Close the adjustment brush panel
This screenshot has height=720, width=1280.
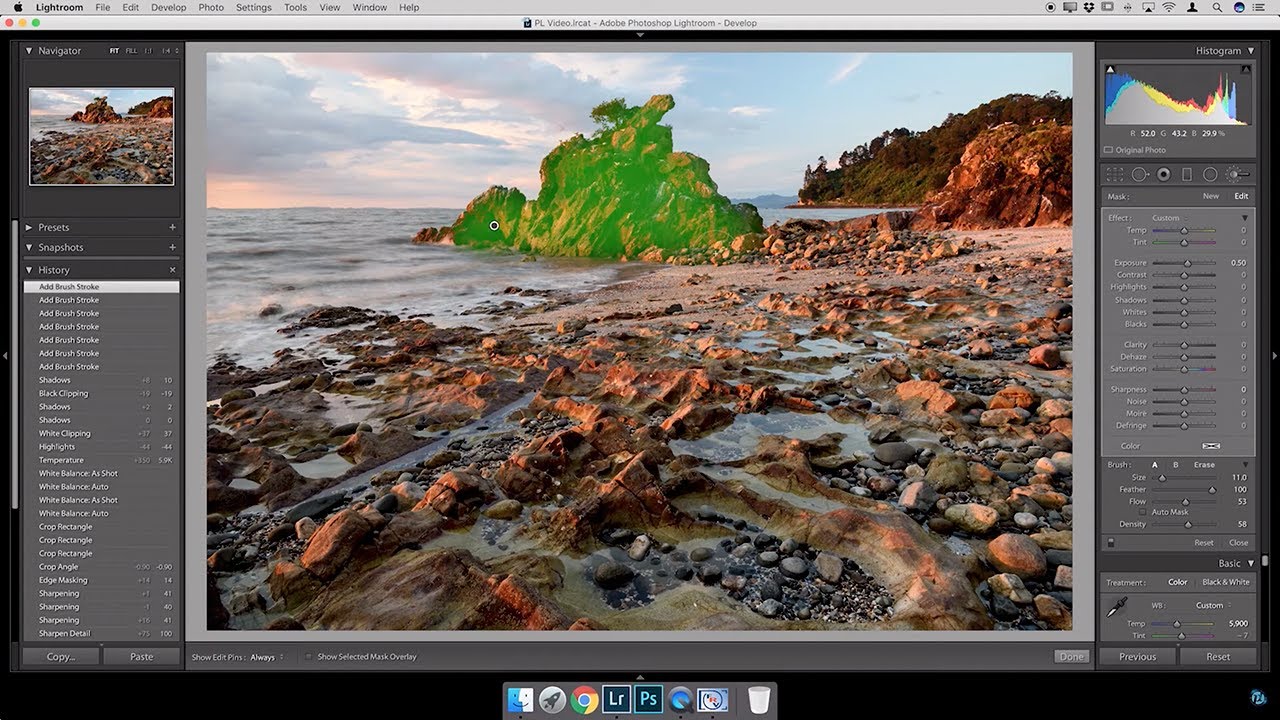pos(1238,543)
